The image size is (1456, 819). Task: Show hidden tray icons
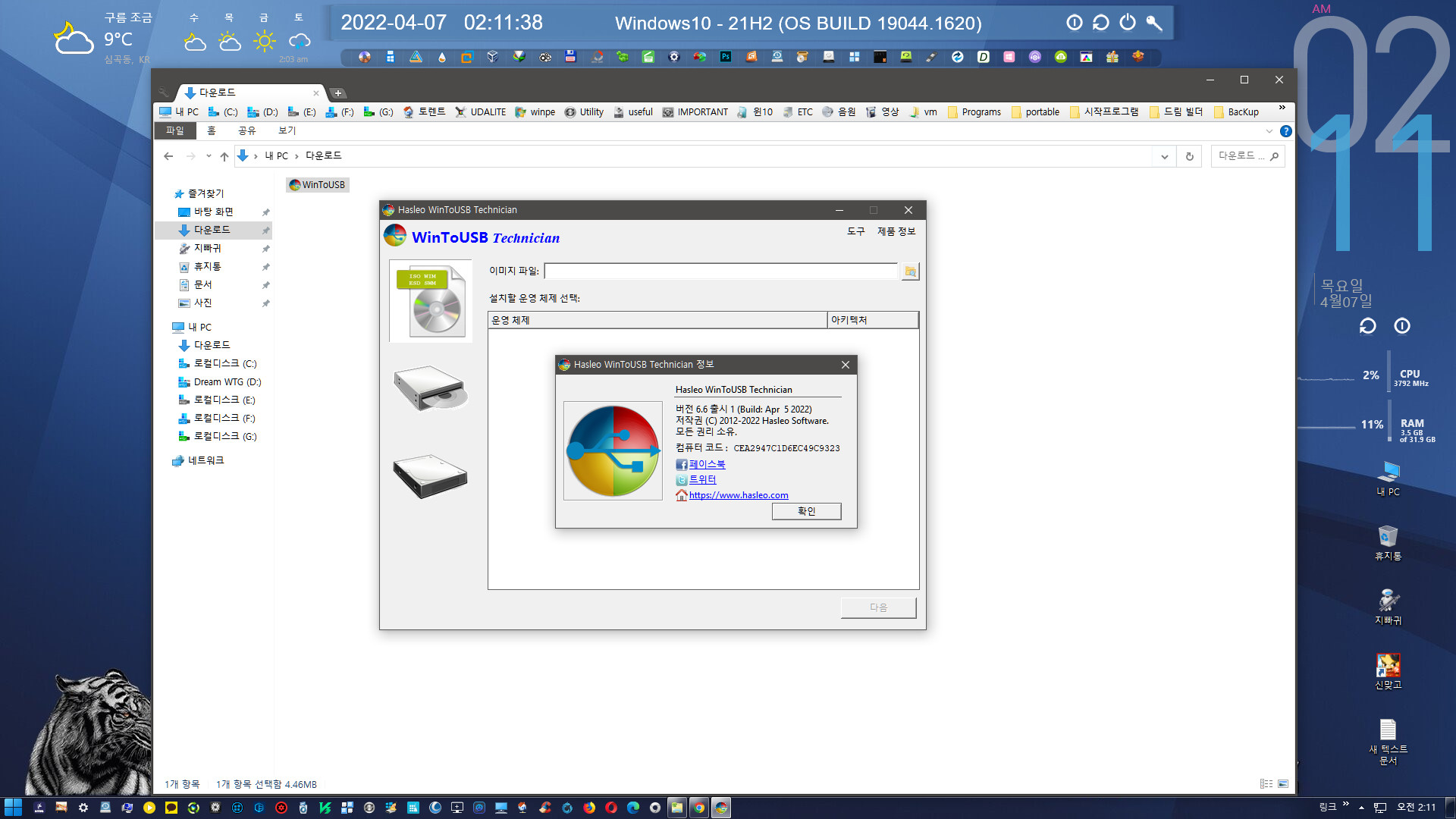pyautogui.click(x=1361, y=808)
